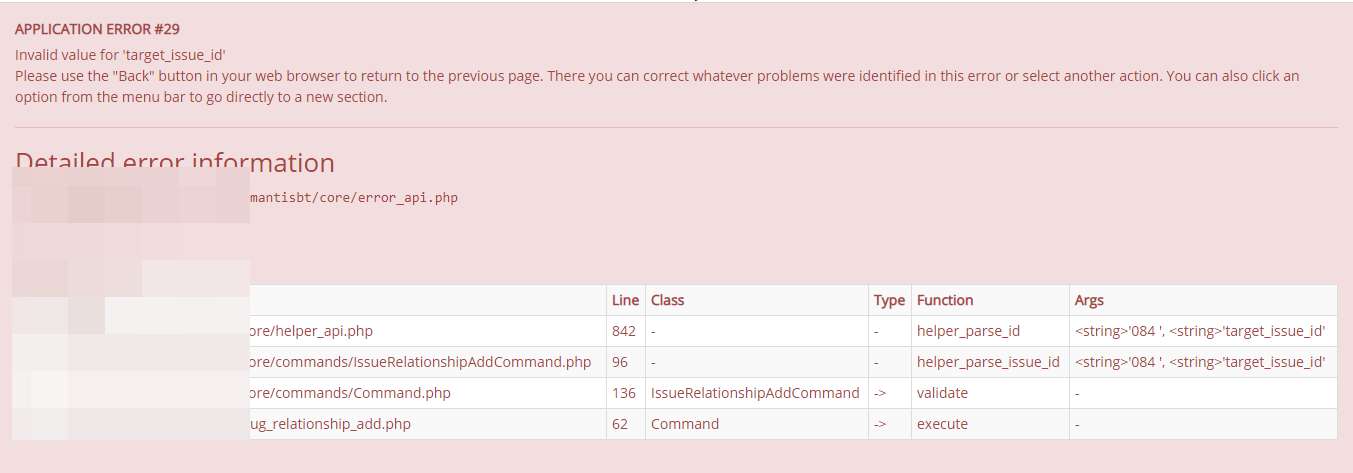Click the Args column header
The height and width of the screenshot is (473, 1353).
(x=1089, y=300)
